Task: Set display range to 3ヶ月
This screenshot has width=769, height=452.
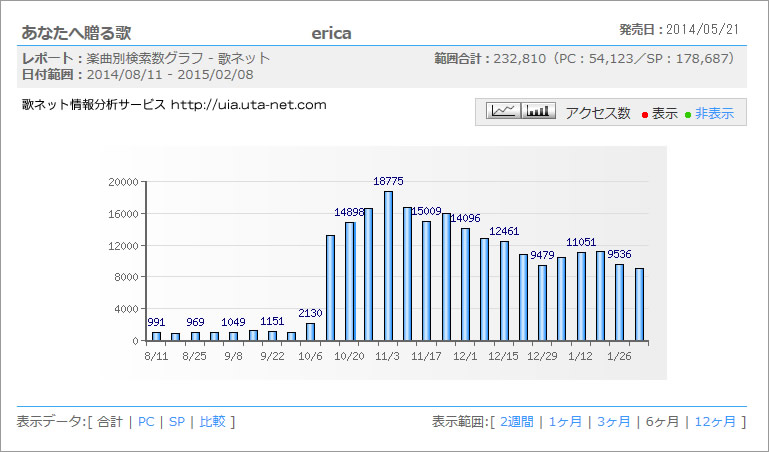Action: 614,422
